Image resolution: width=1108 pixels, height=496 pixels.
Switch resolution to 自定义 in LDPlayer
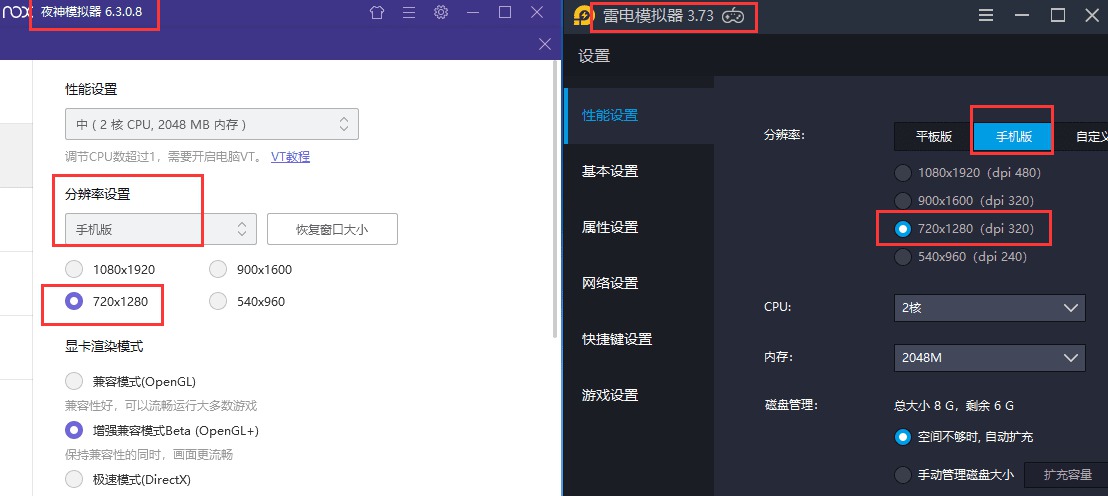coord(1081,137)
